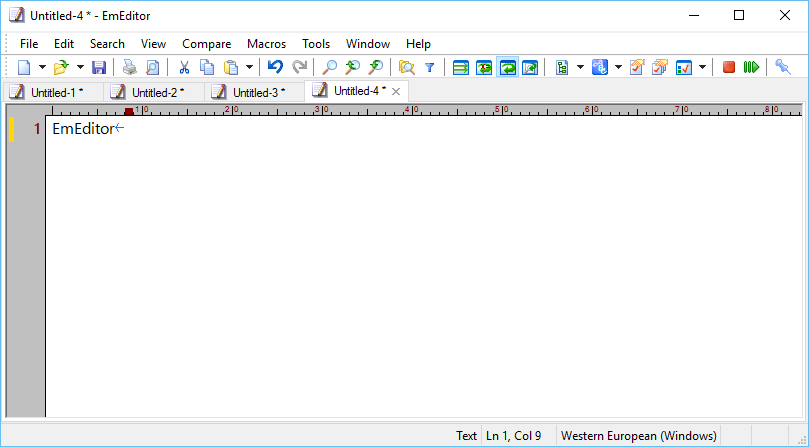809x447 pixels.
Task: Expand the dropdown beside the green tree icon
Action: (x=580, y=67)
